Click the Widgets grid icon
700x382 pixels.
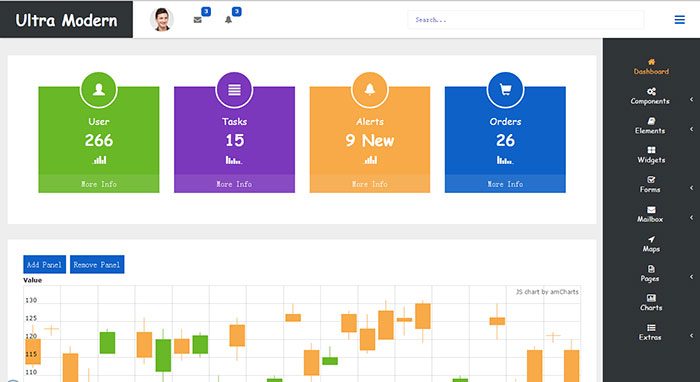[651, 150]
